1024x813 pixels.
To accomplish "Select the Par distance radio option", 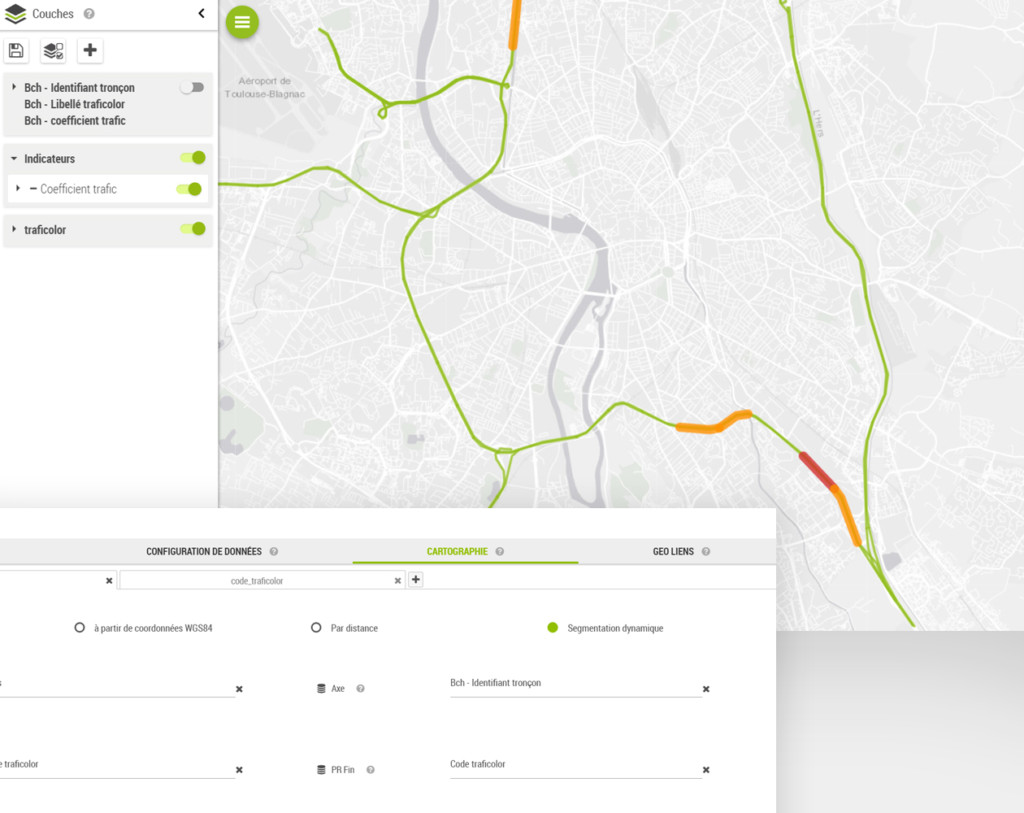I will pos(316,628).
